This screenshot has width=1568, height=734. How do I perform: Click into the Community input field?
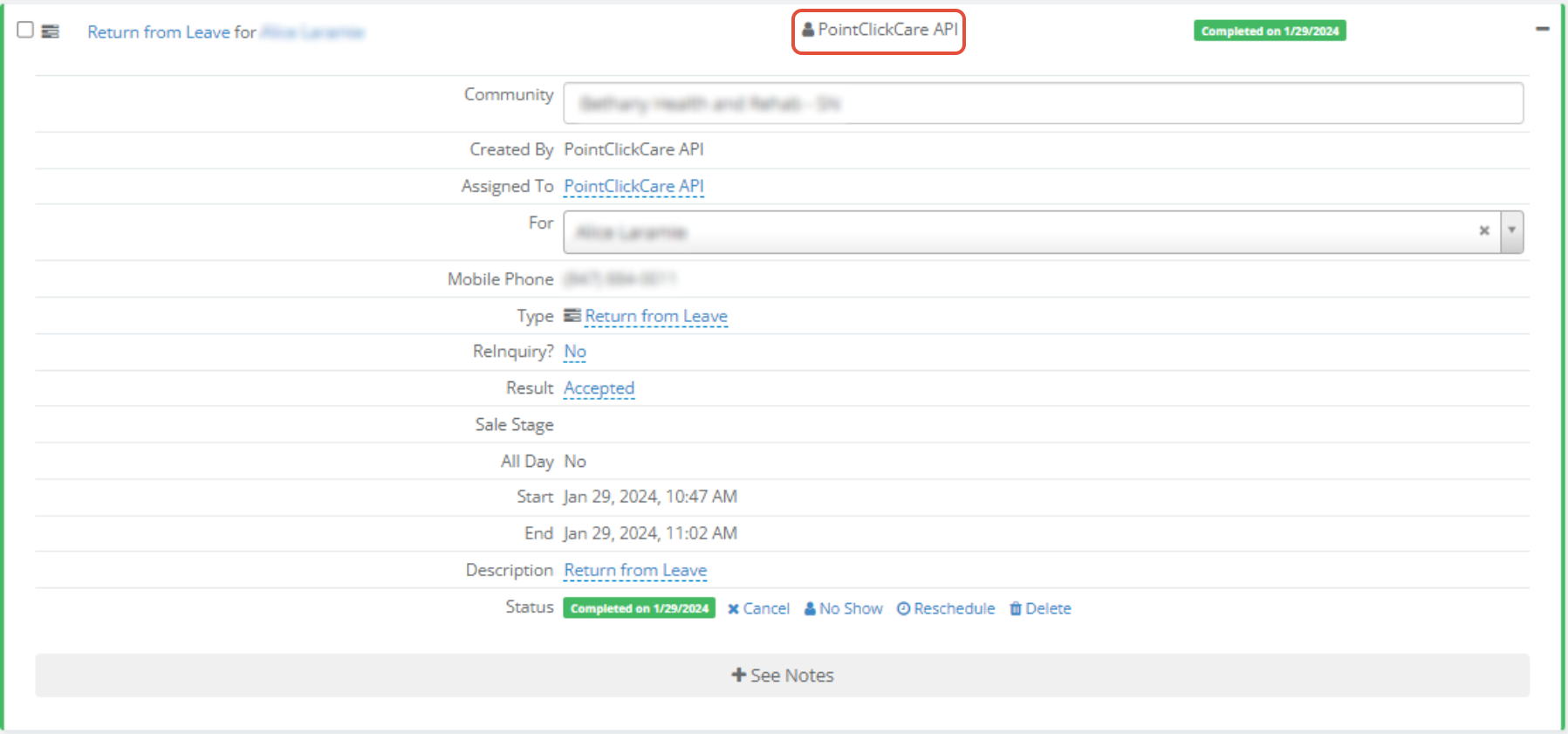pyautogui.click(x=1043, y=103)
